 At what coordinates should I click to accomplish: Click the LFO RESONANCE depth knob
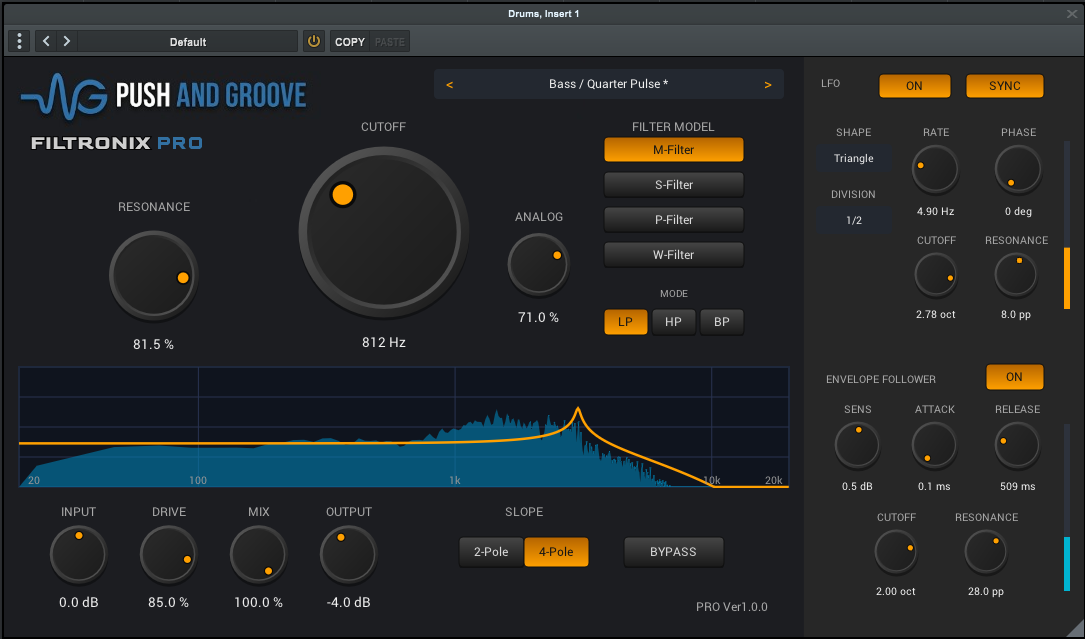tap(1016, 274)
